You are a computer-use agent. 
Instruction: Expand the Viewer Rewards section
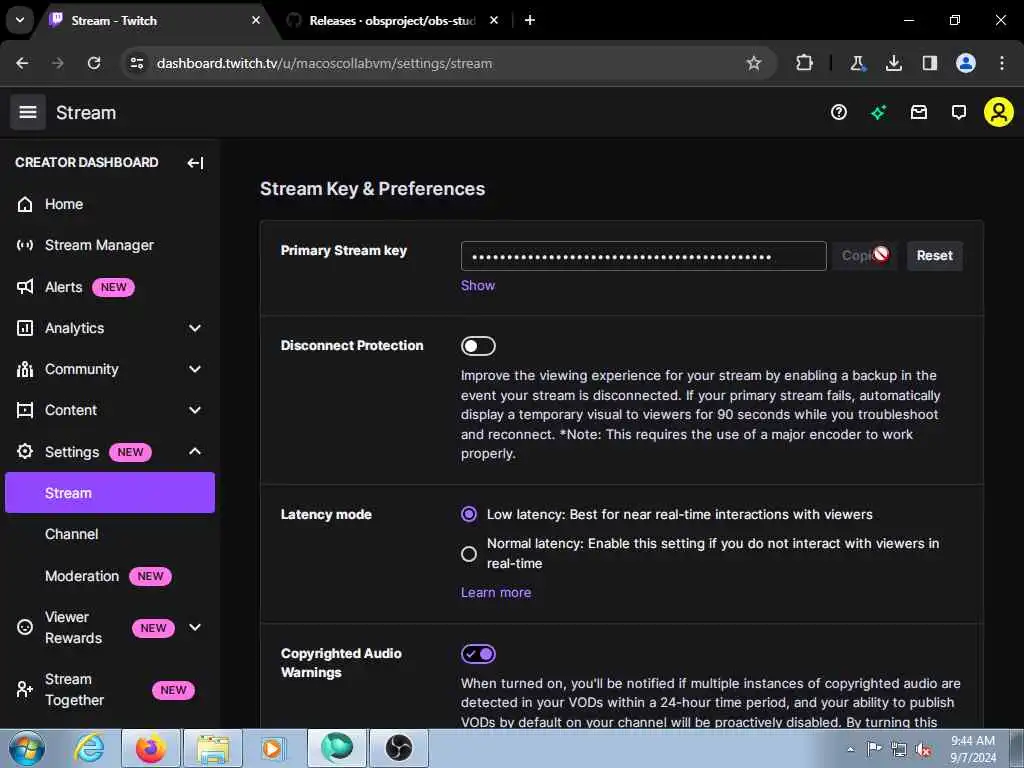(195, 627)
